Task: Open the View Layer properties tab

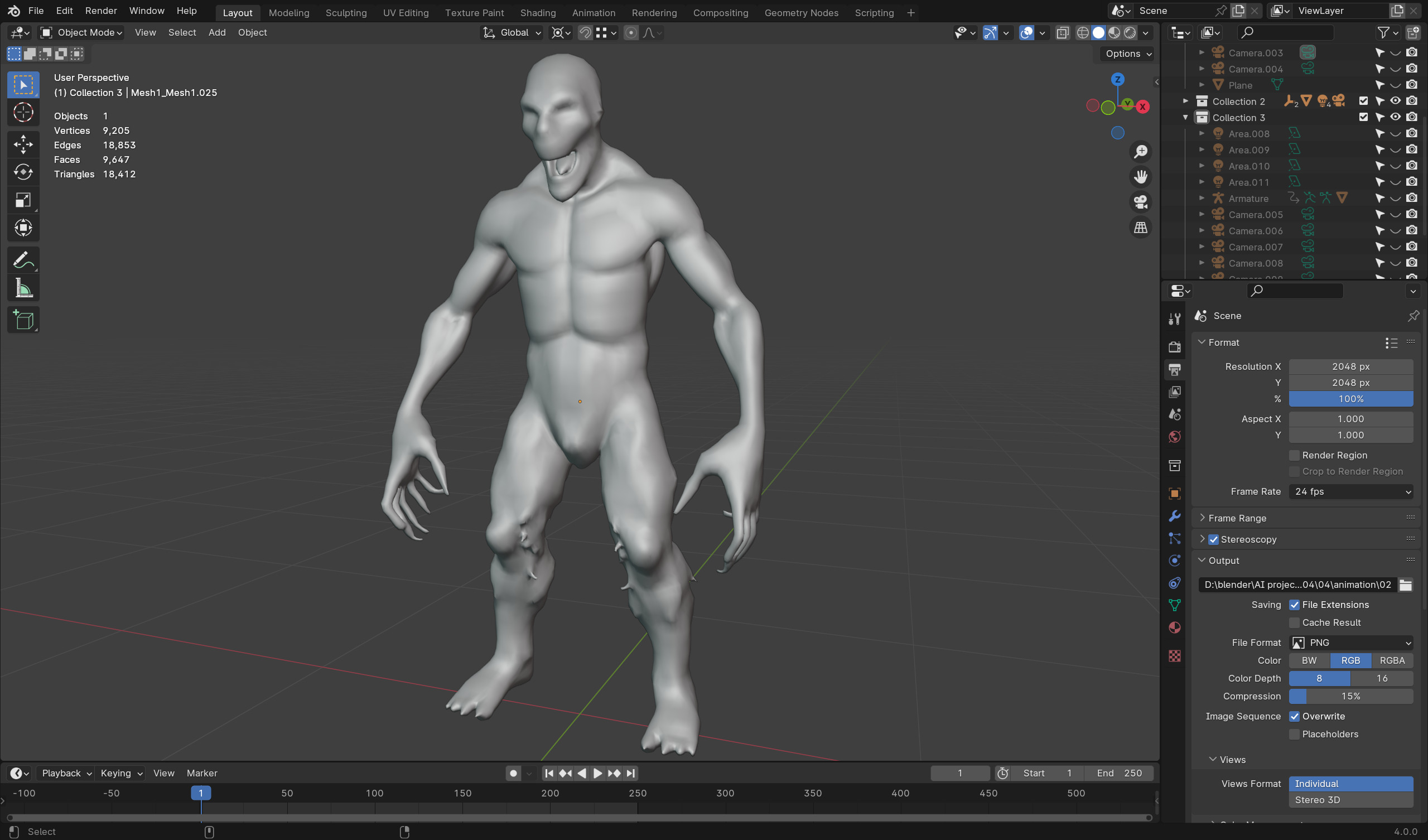Action: tap(1175, 392)
